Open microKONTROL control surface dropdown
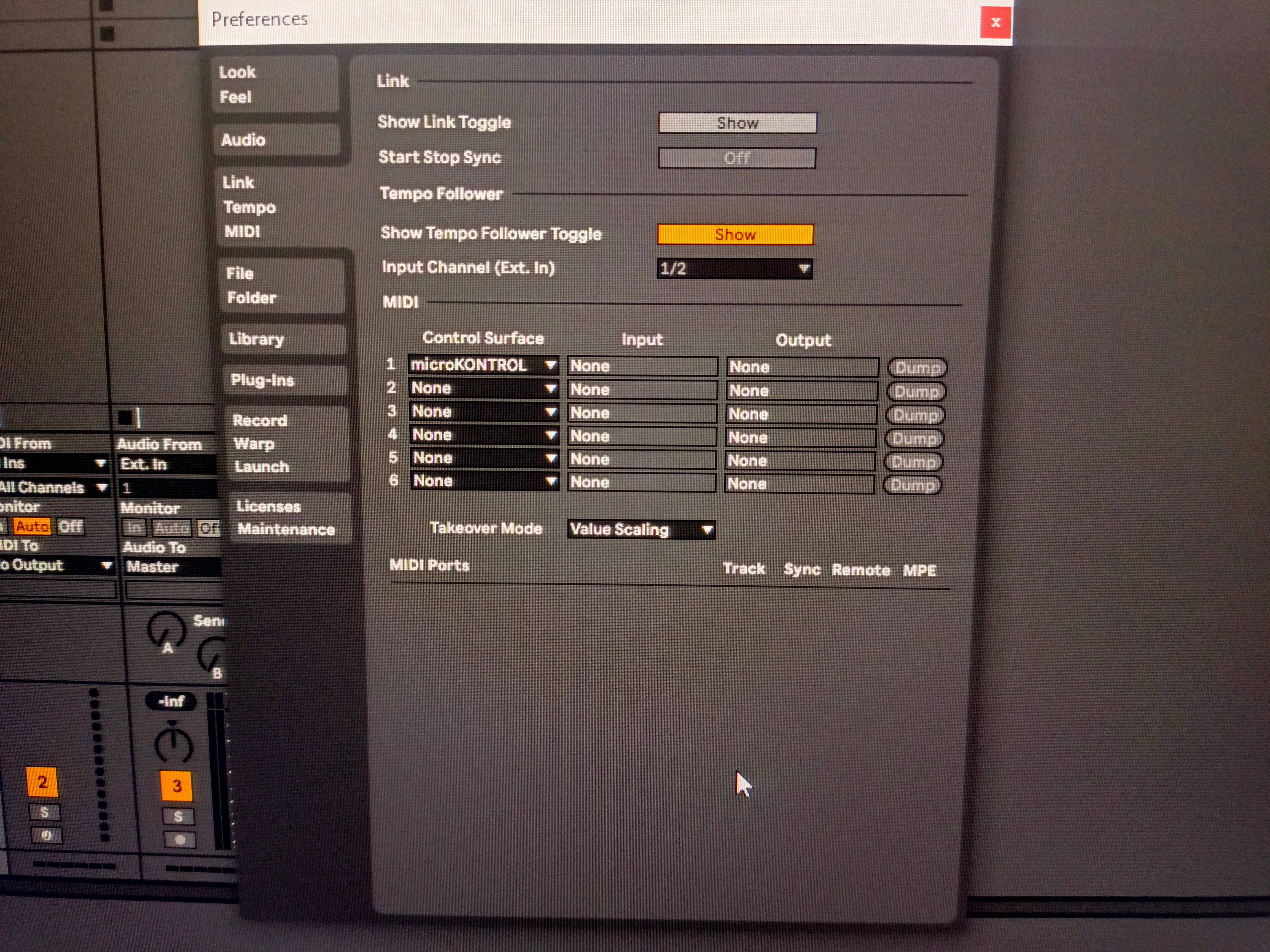 (x=483, y=365)
